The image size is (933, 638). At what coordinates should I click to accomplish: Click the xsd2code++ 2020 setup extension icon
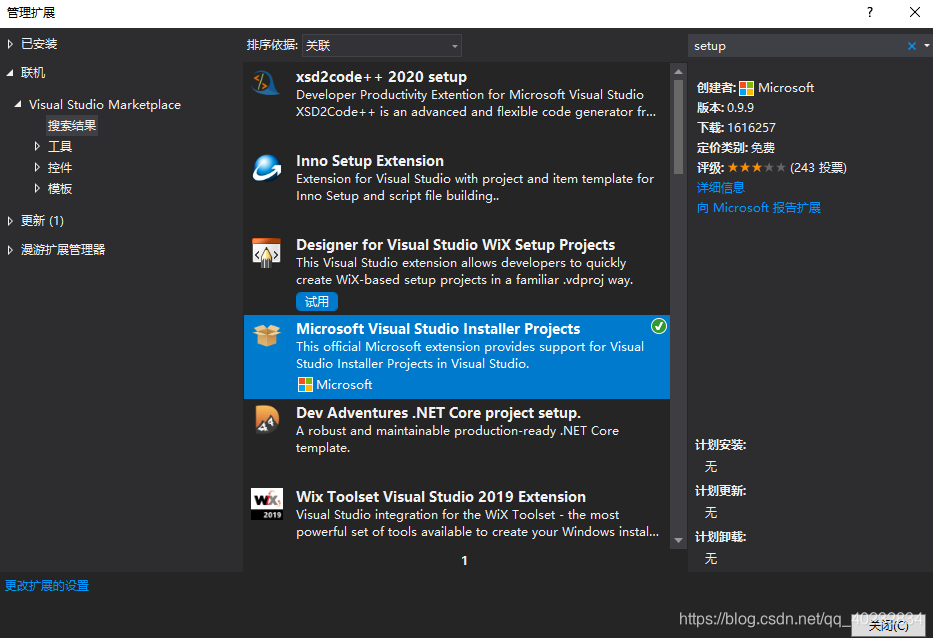coord(266,82)
